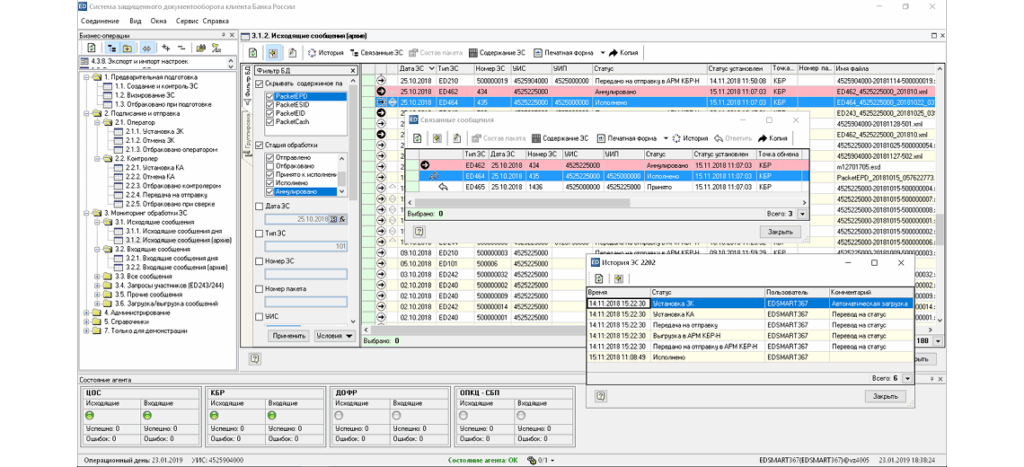The height and width of the screenshot is (467, 1024).
Task: Open the Условия dropdown in filter panel
Action: point(335,336)
